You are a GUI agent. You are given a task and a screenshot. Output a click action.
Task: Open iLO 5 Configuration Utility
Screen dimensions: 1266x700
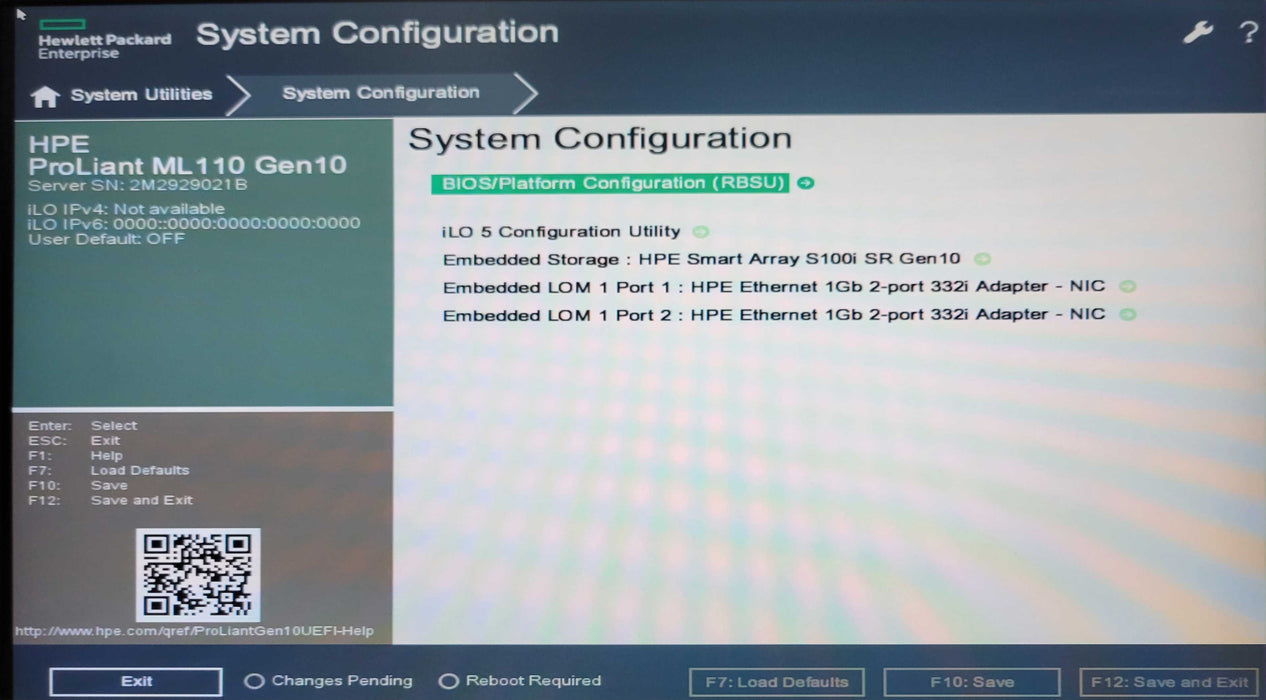[x=561, y=232]
